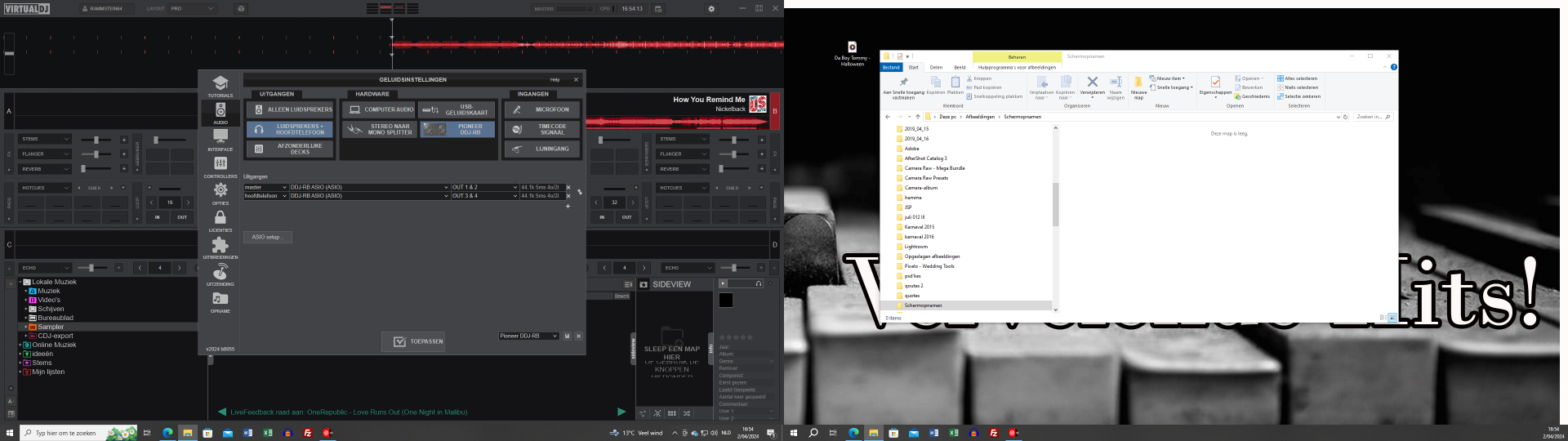The image size is (1568, 441).
Task: Switch to the Beeld ribbon tab
Action: (x=960, y=68)
